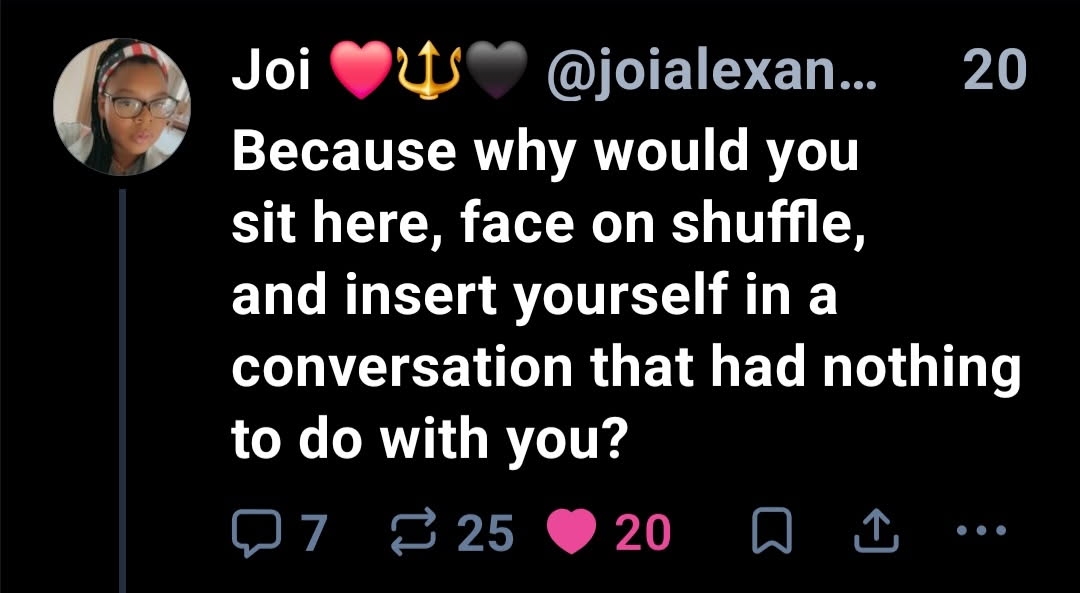Image resolution: width=1080 pixels, height=593 pixels.
Task: Click the tweet line 'Because why would you'
Action: 545,152
